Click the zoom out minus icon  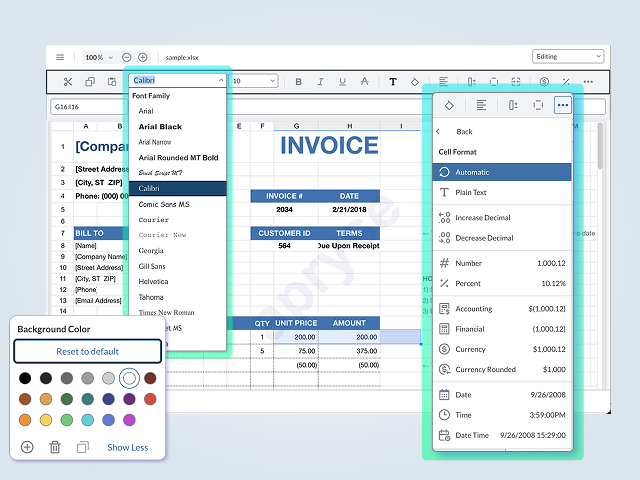(127, 57)
